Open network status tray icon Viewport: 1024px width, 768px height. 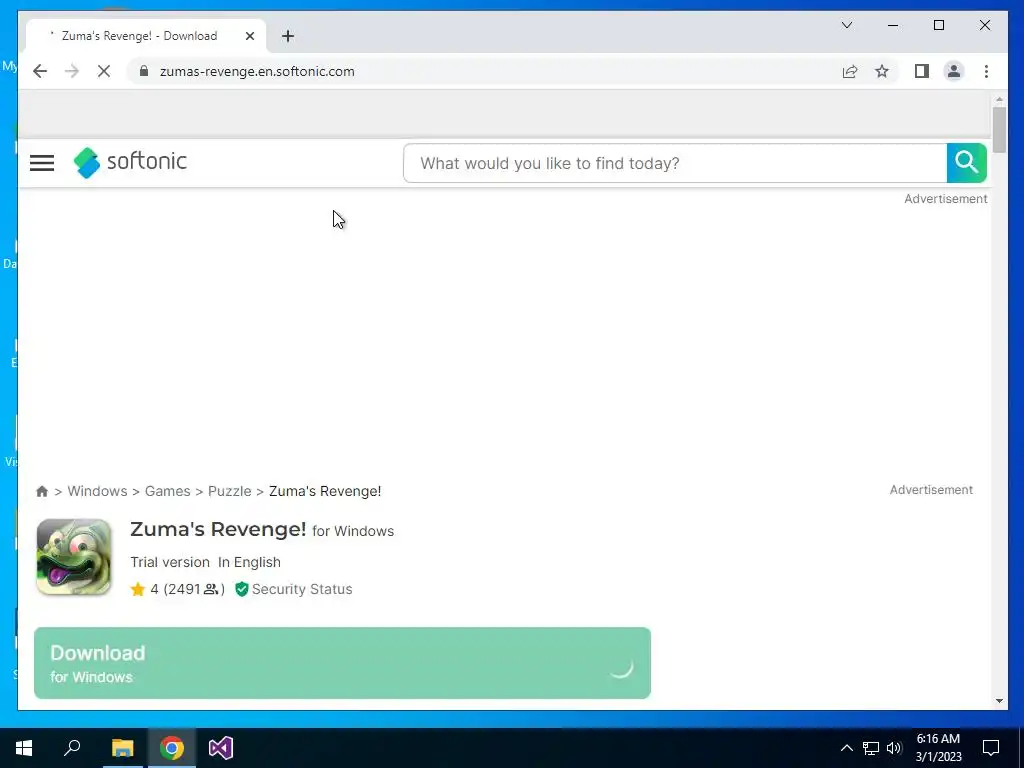pos(871,748)
